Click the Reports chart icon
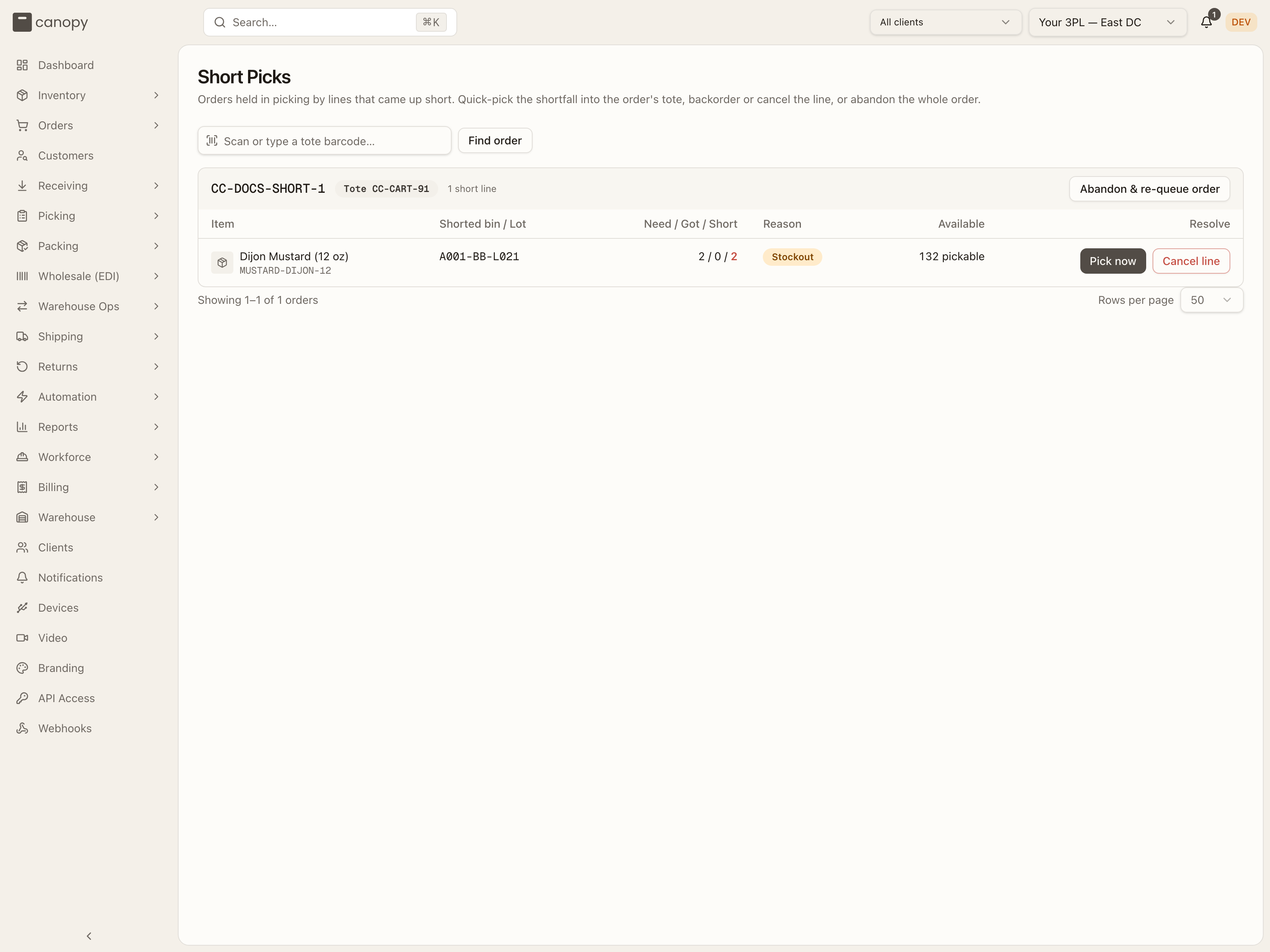Viewport: 1270px width, 952px height. (x=22, y=427)
